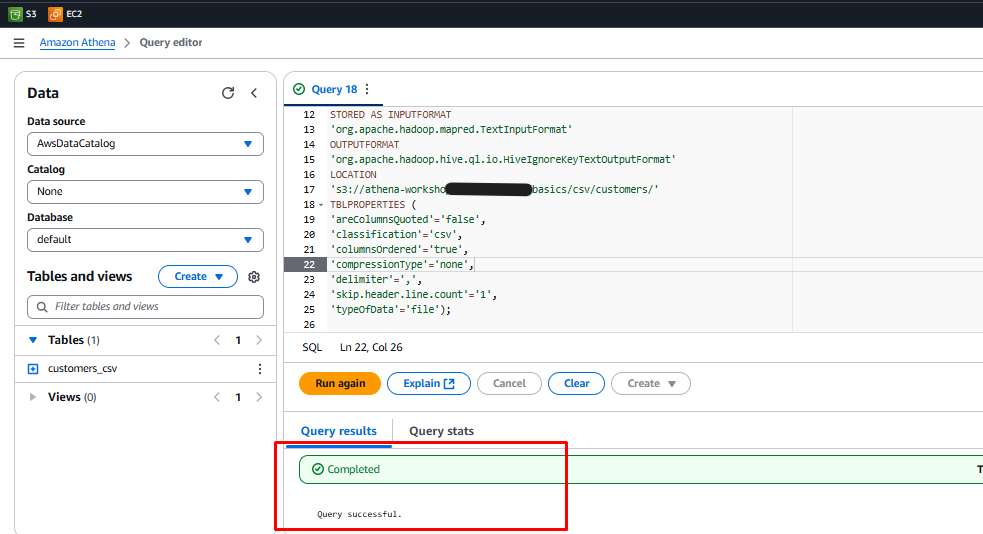Click the S3 service shortcut icon
The height and width of the screenshot is (534, 983).
[x=15, y=14]
